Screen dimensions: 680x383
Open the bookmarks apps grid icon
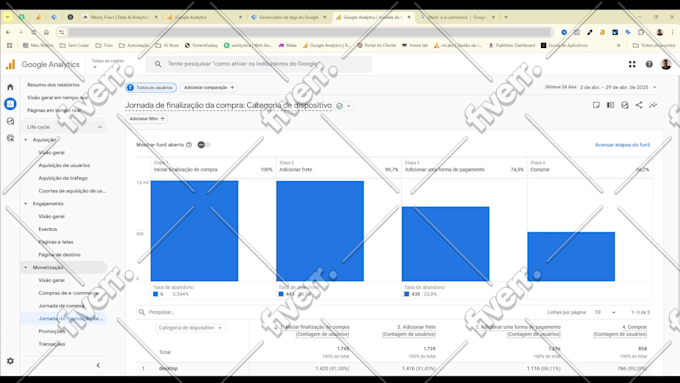(10, 45)
